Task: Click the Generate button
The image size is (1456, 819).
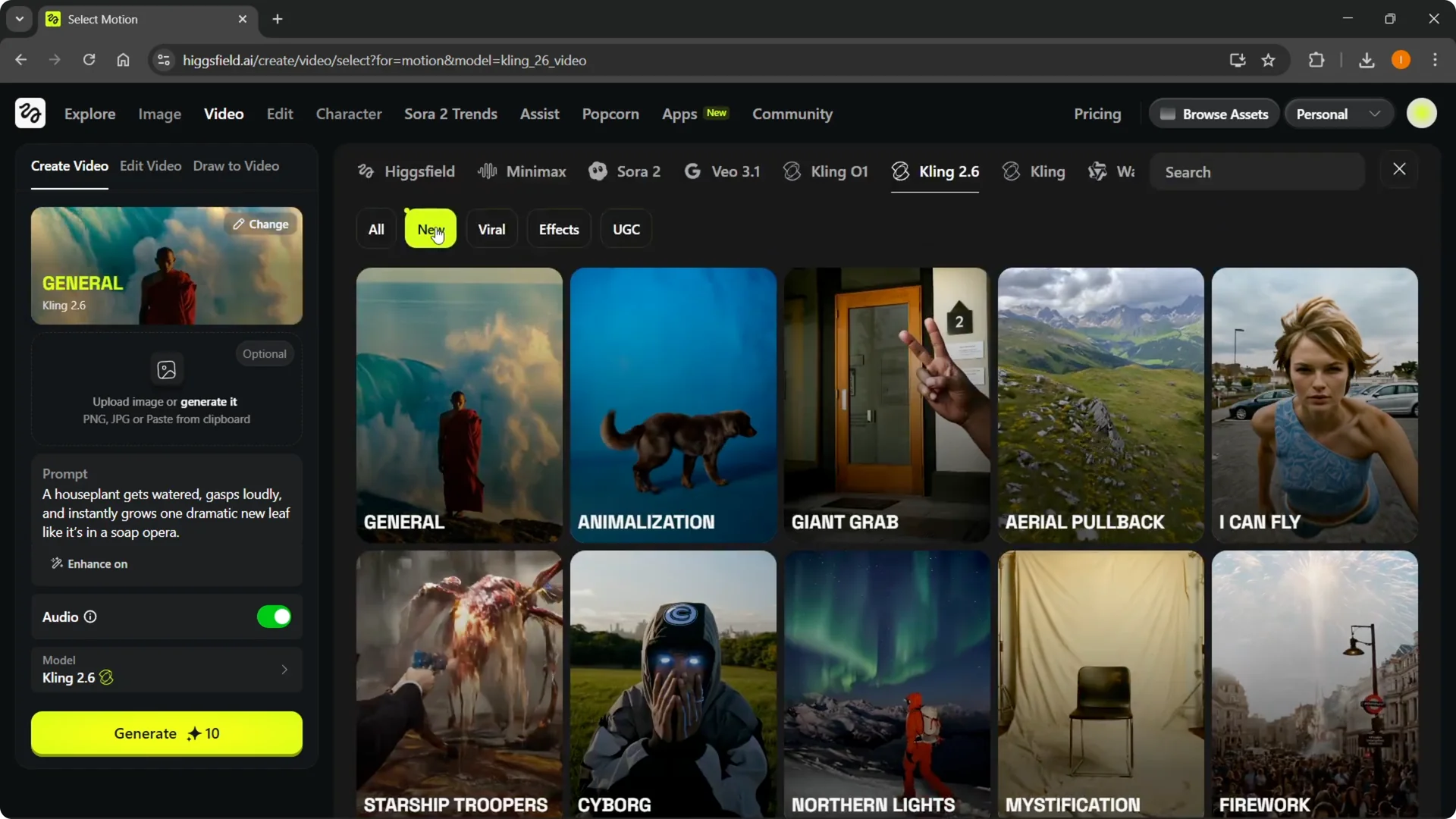Action: pos(166,733)
